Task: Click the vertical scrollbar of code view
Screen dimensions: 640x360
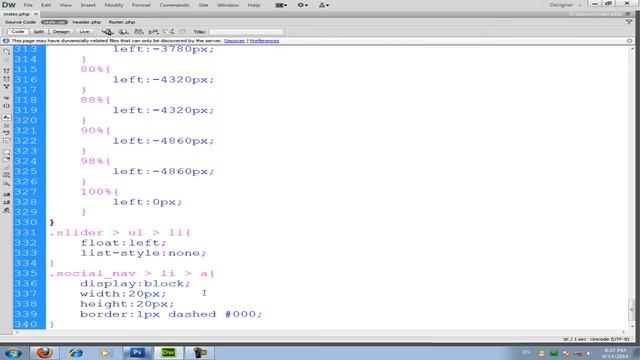Action: pos(631,188)
